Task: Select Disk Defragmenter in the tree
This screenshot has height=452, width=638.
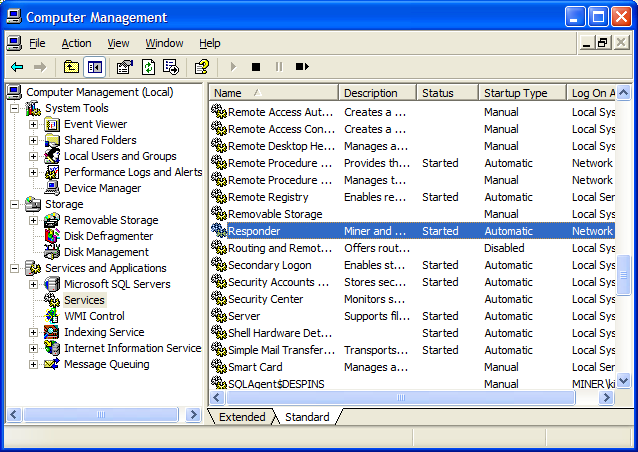Action: coord(108,236)
